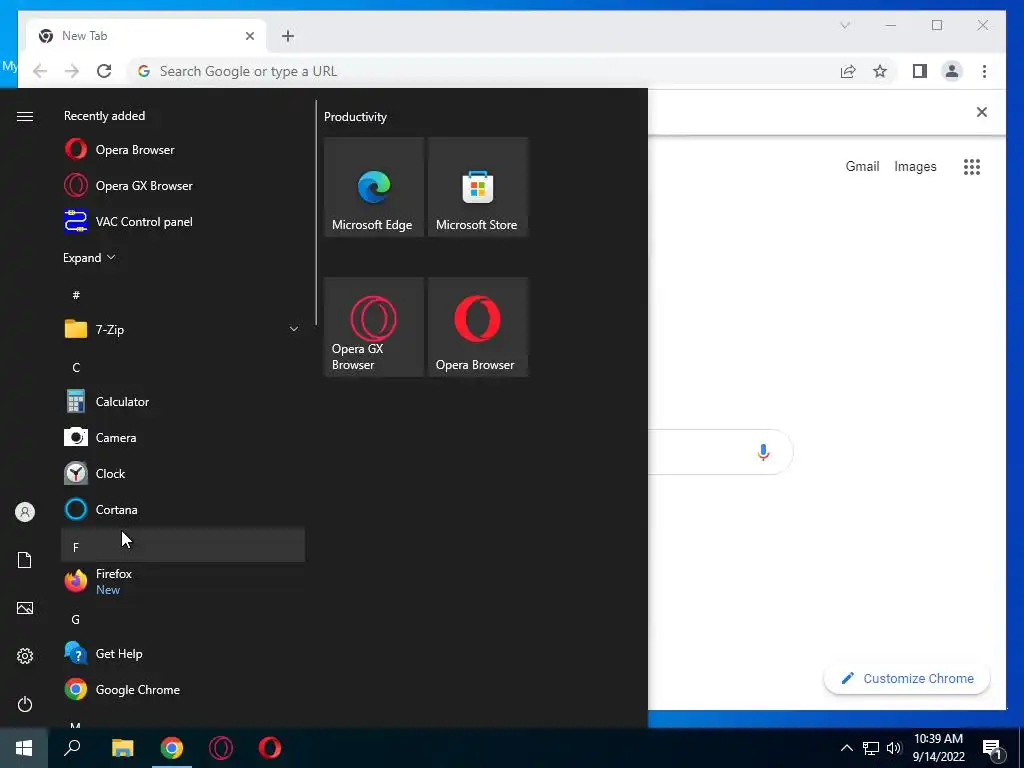Open the 7-Zip folder entry
The width and height of the screenshot is (1024, 768).
[183, 329]
